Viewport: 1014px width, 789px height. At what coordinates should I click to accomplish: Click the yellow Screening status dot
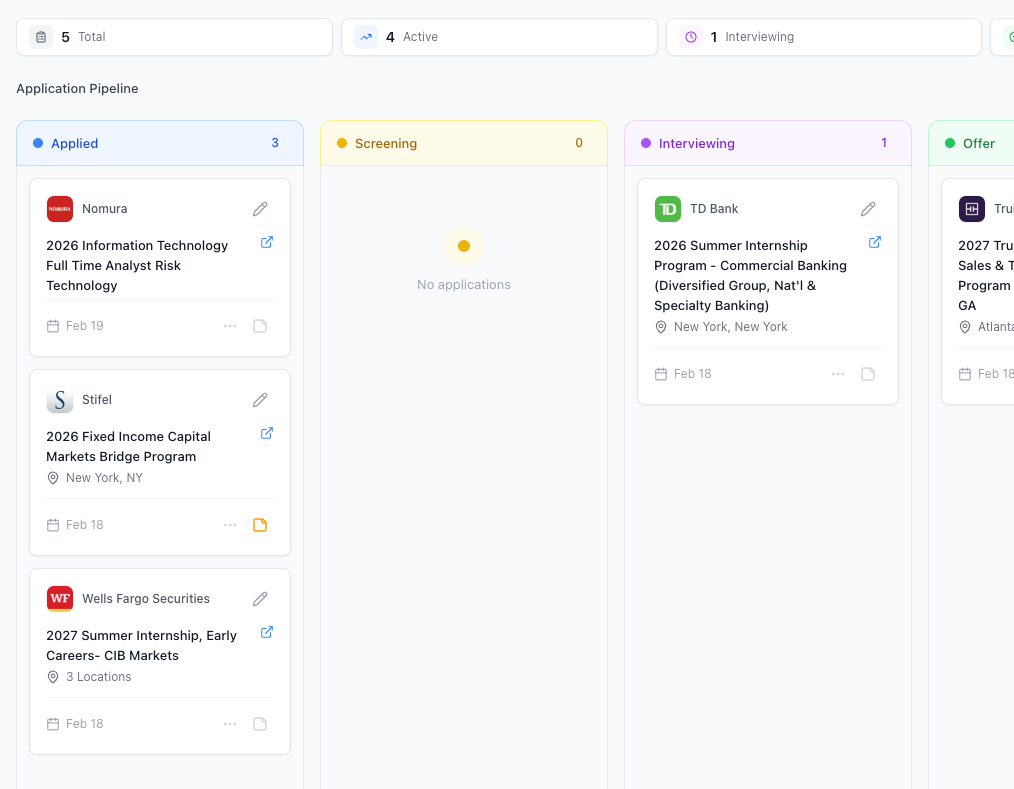[340, 143]
